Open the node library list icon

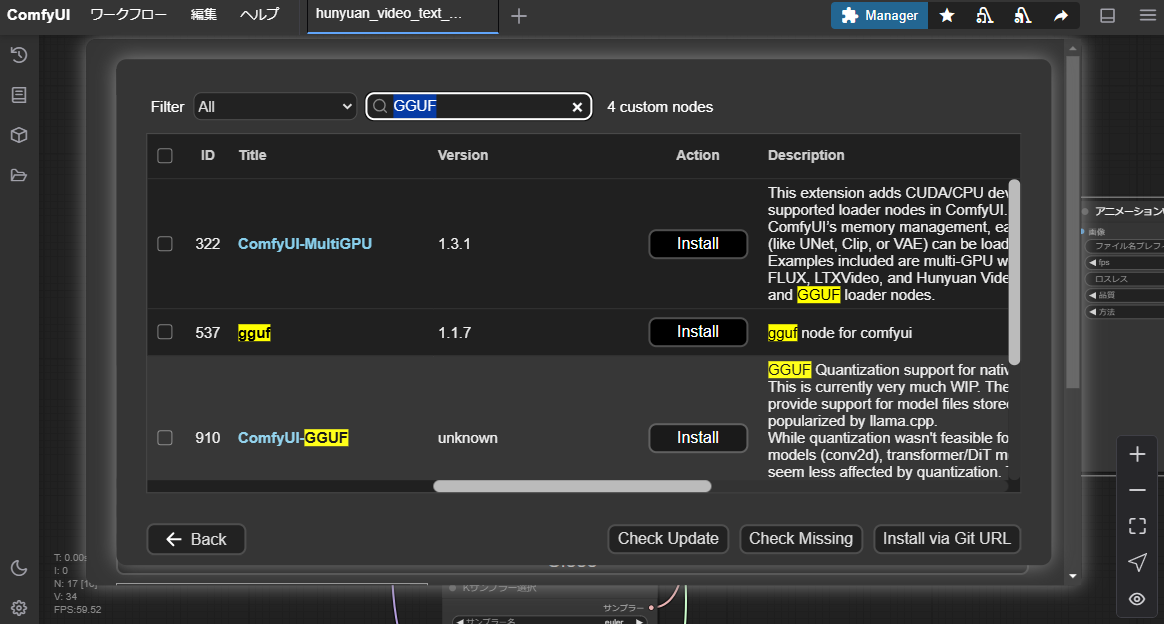19,95
